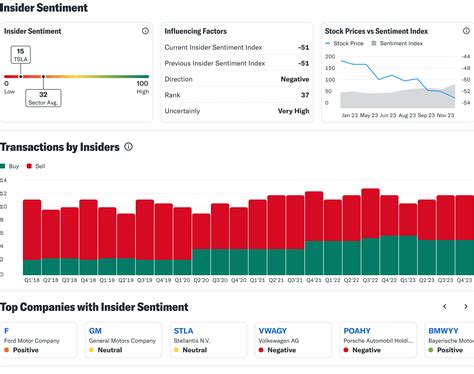Select the TSLA 15 marker on sentiment gauge

21,55
